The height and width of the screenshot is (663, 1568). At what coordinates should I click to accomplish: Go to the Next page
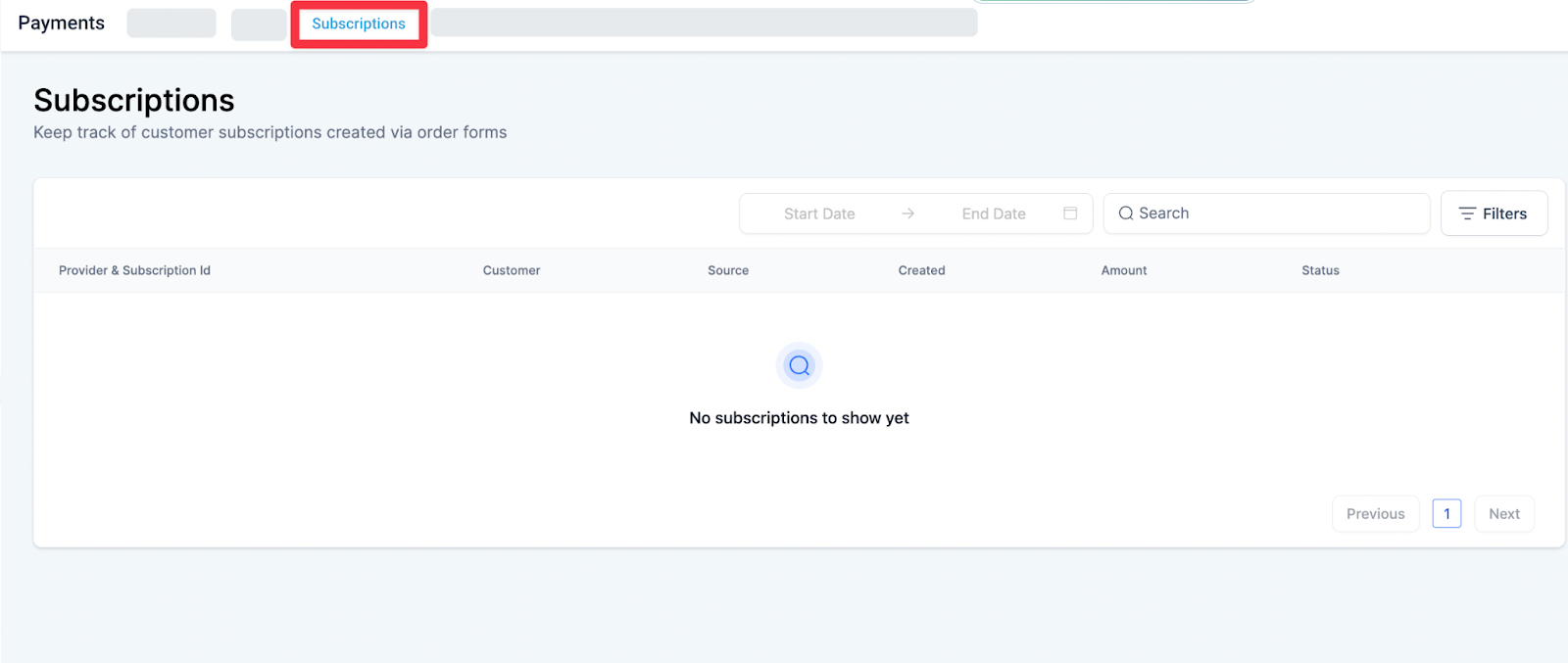1504,514
